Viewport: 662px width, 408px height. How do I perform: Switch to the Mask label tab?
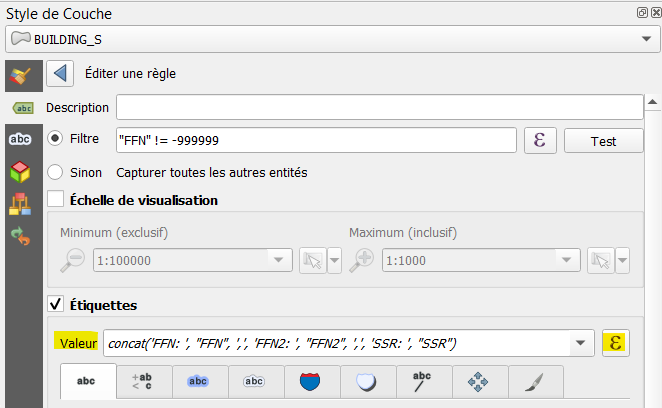[256, 382]
